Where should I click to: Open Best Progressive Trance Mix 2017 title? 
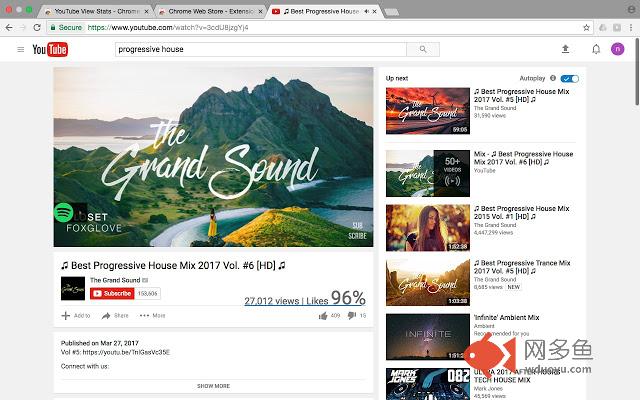(x=522, y=267)
